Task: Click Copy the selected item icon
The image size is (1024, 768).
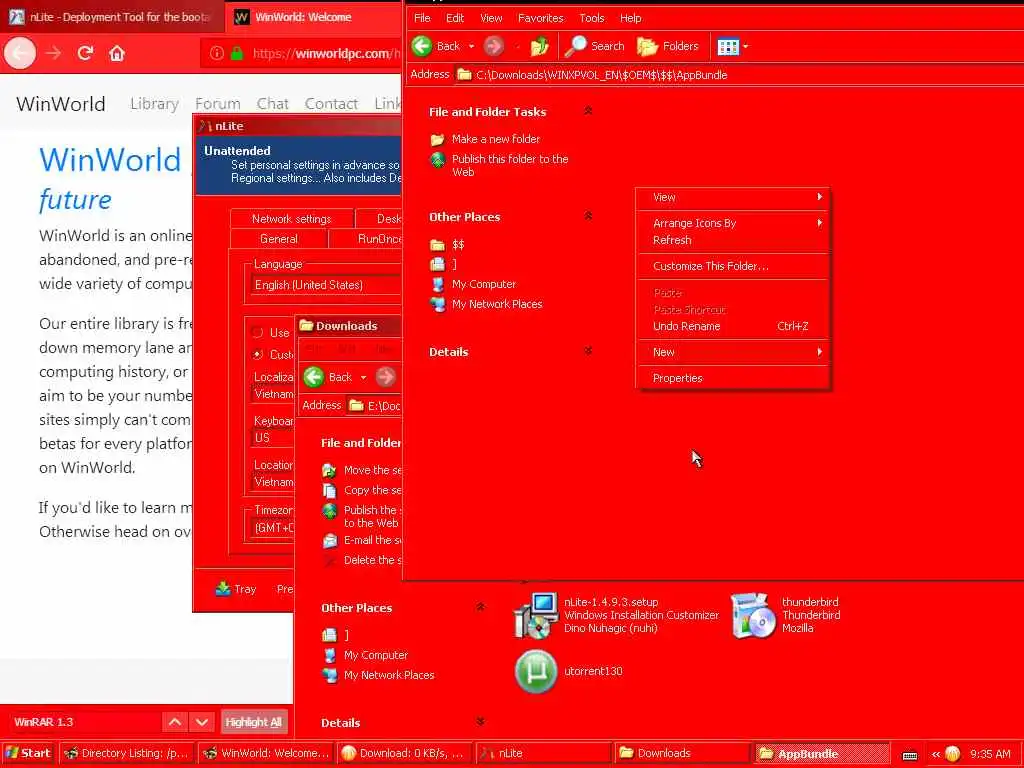Action: (x=330, y=490)
